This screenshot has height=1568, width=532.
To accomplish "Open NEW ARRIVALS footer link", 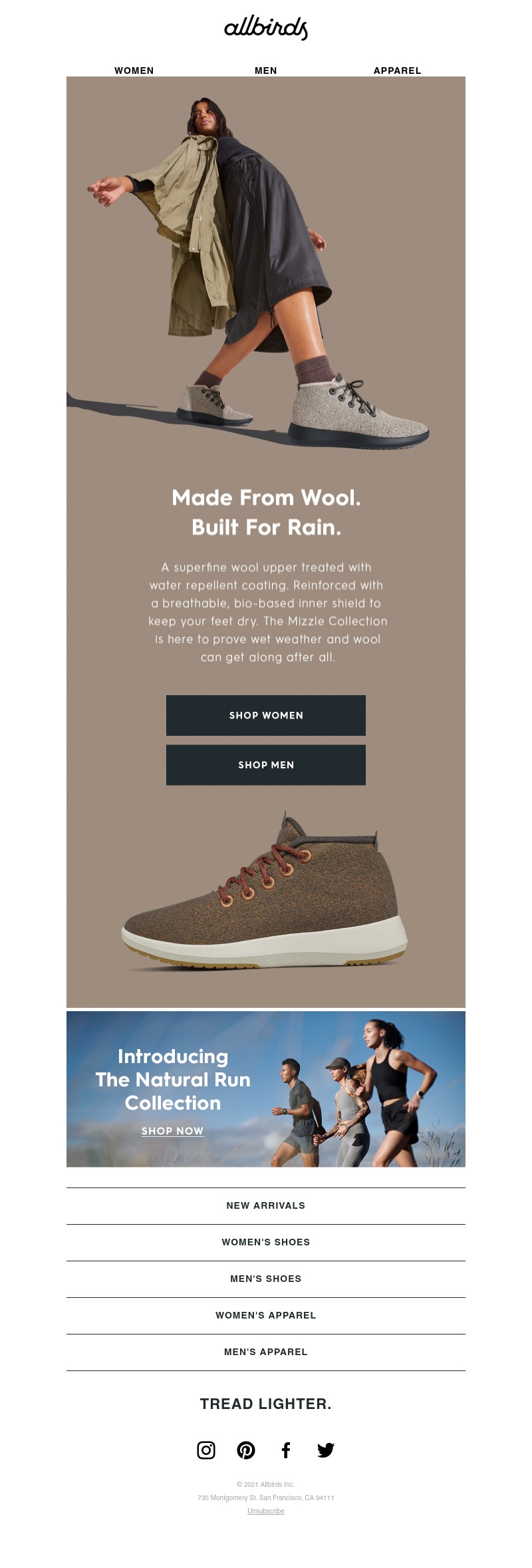I will click(266, 1205).
